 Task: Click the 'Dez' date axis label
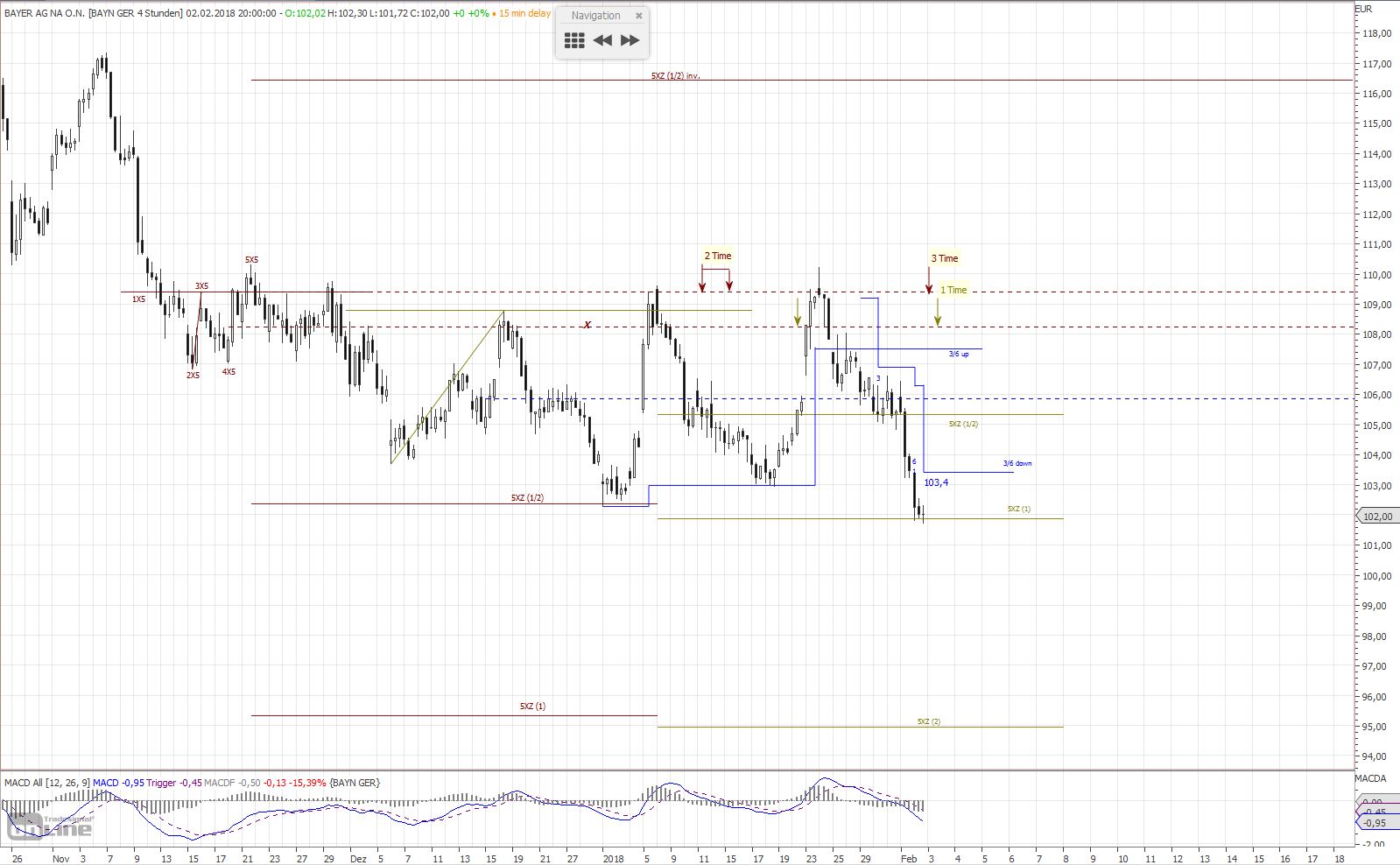(x=359, y=859)
